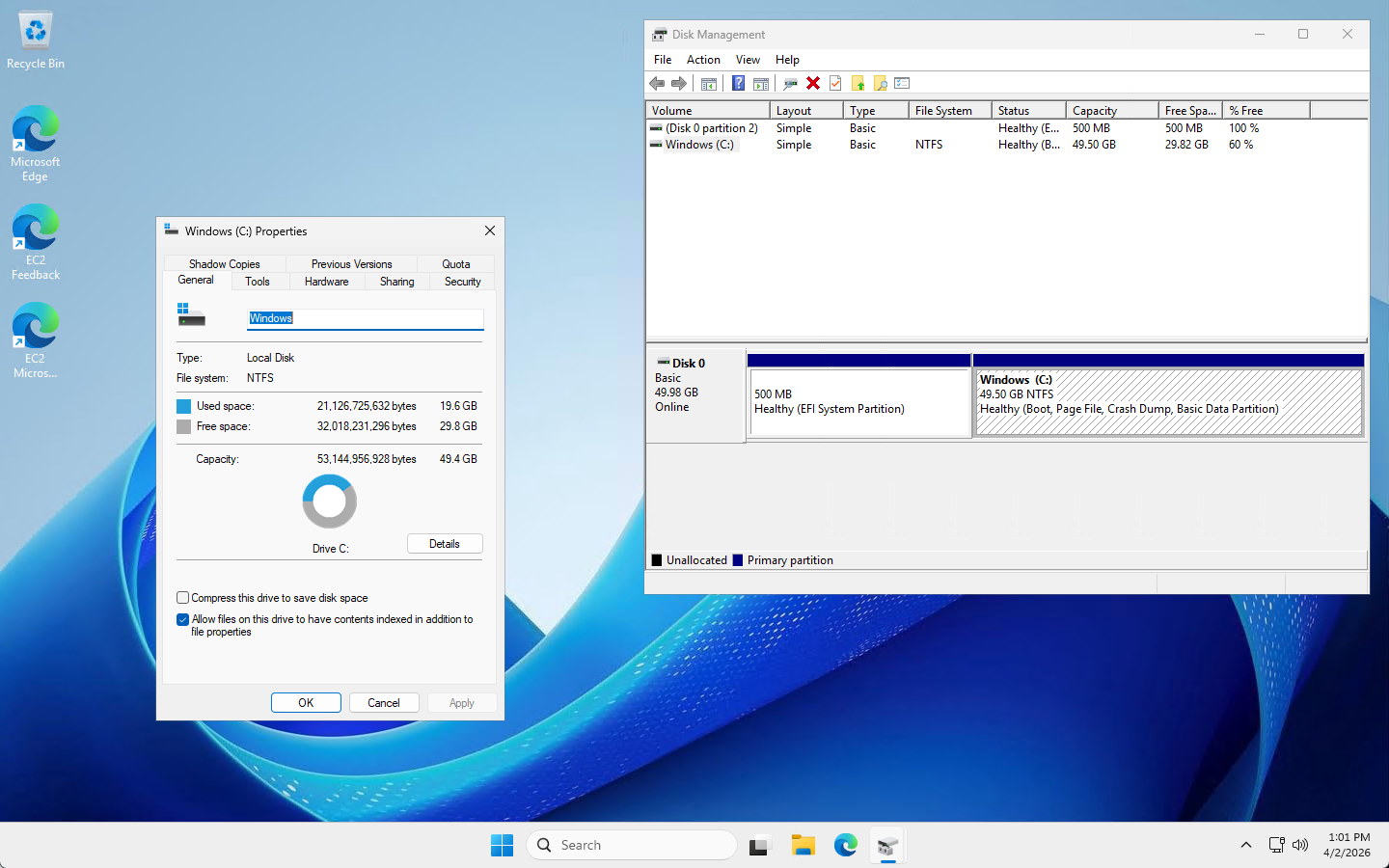Select the EC2 Micros... desktop shortcut
This screenshot has height=868, width=1389.
[36, 340]
